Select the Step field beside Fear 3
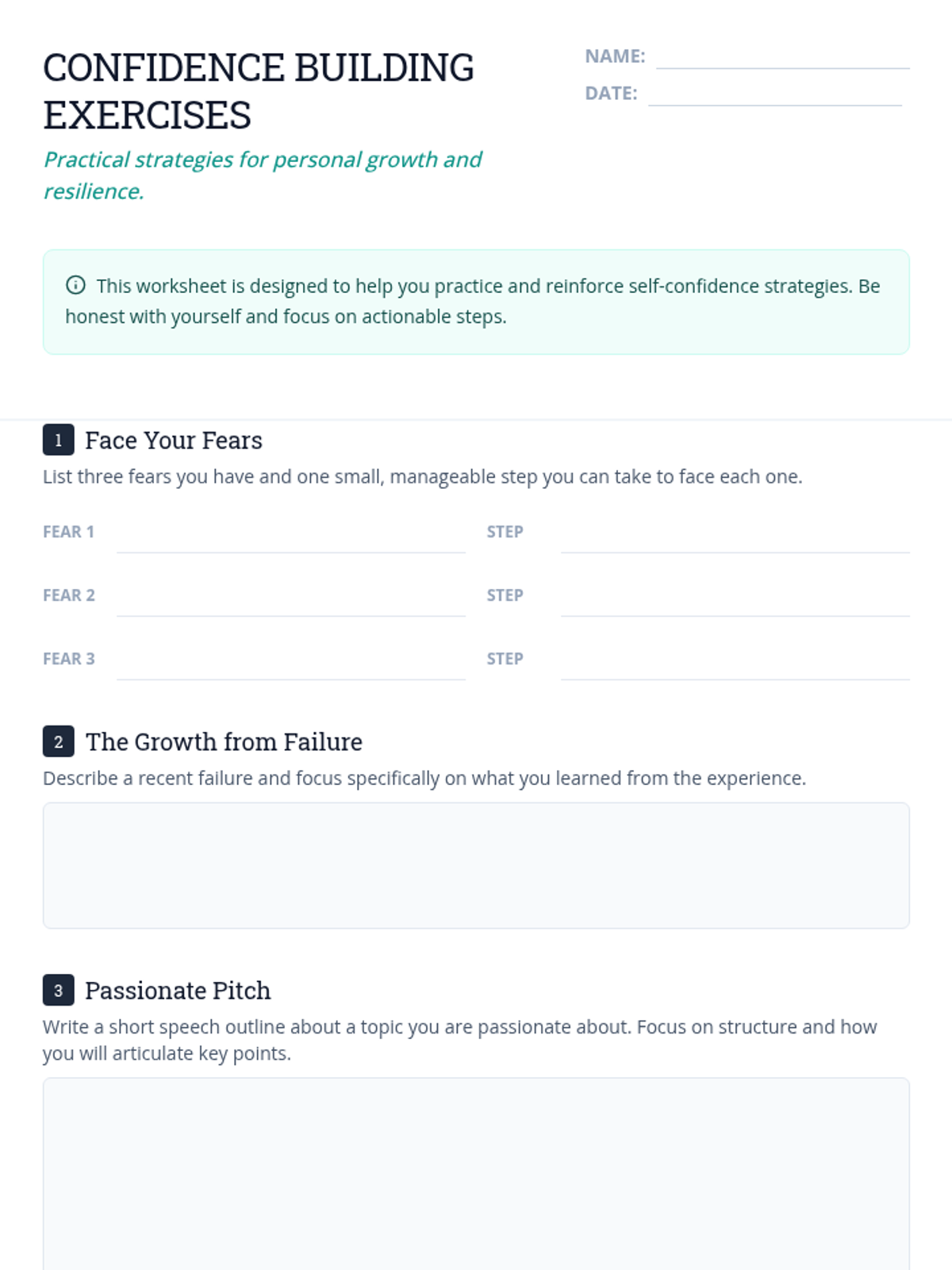Image resolution: width=952 pixels, height=1270 pixels. [735, 664]
